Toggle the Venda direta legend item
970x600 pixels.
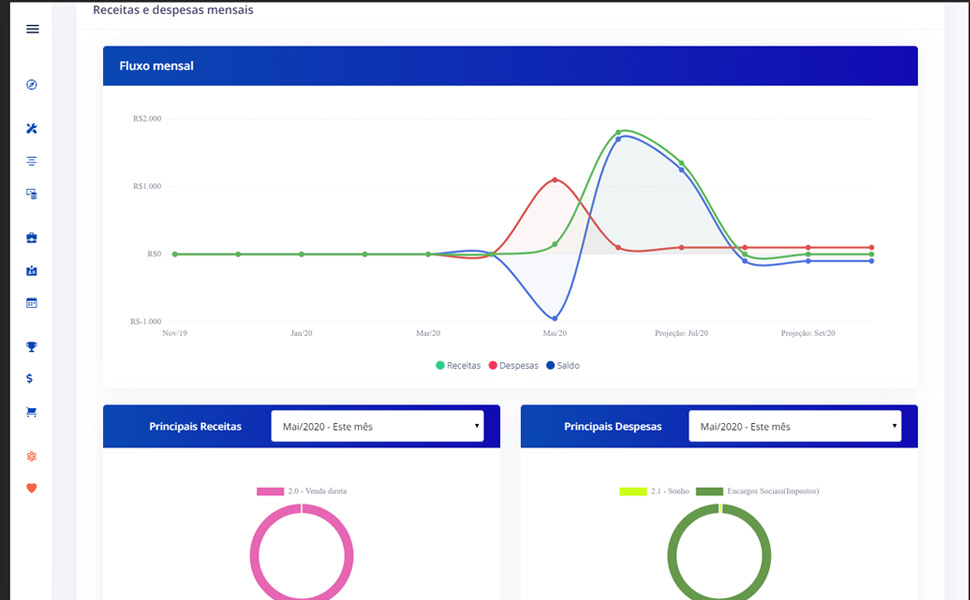302,491
